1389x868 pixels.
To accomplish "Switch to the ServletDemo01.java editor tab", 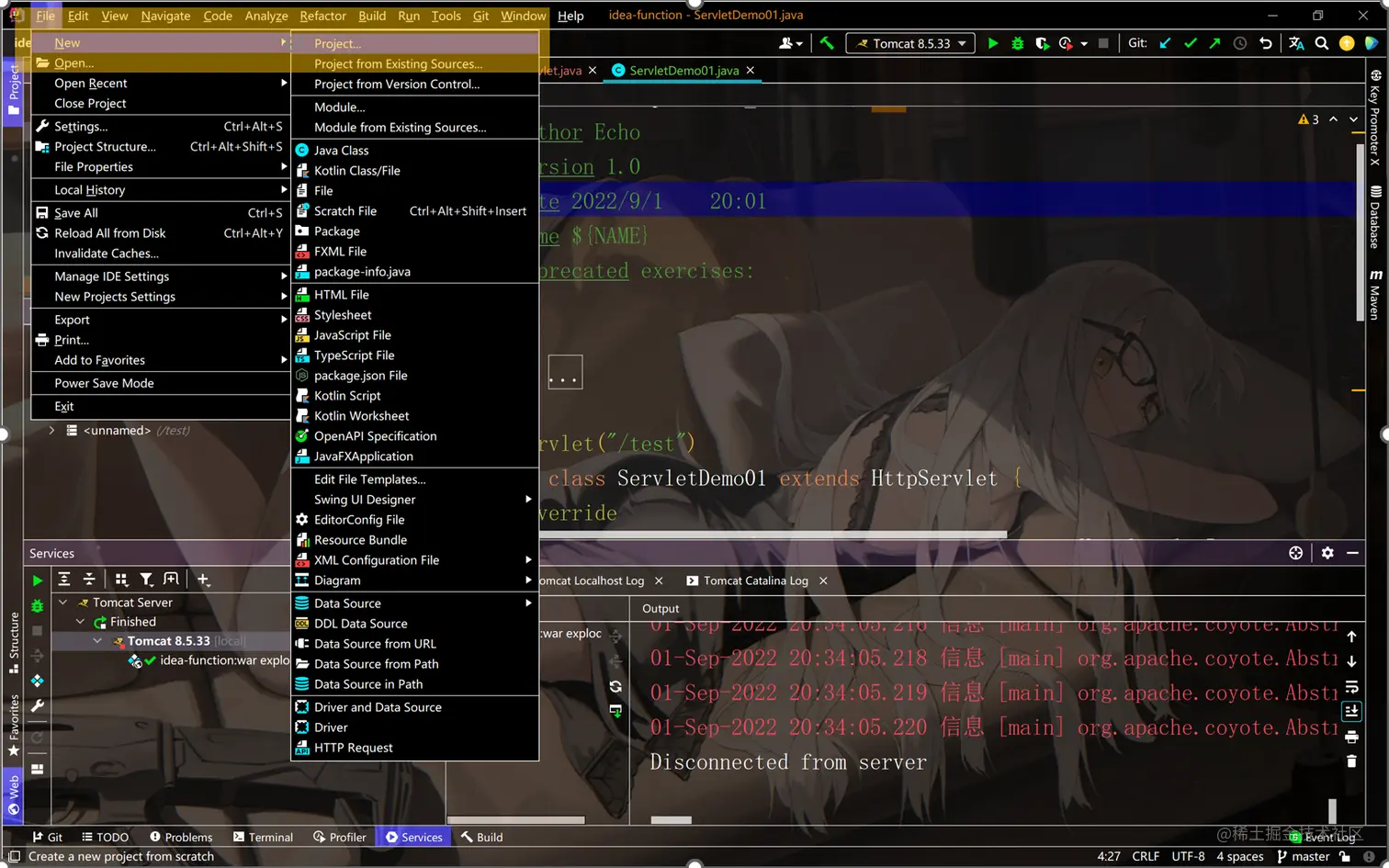I will point(683,71).
